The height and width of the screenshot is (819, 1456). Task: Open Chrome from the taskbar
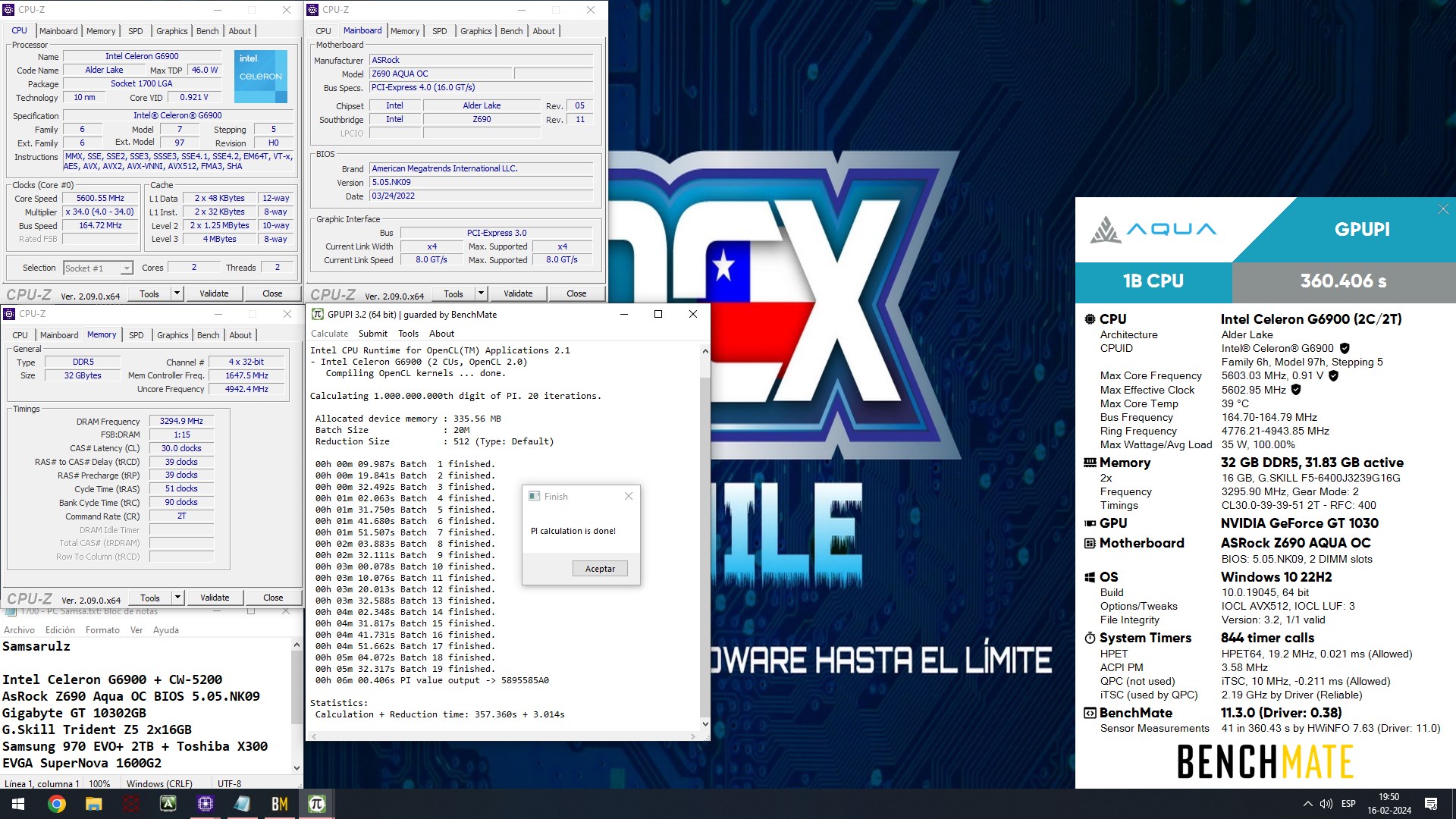[57, 804]
